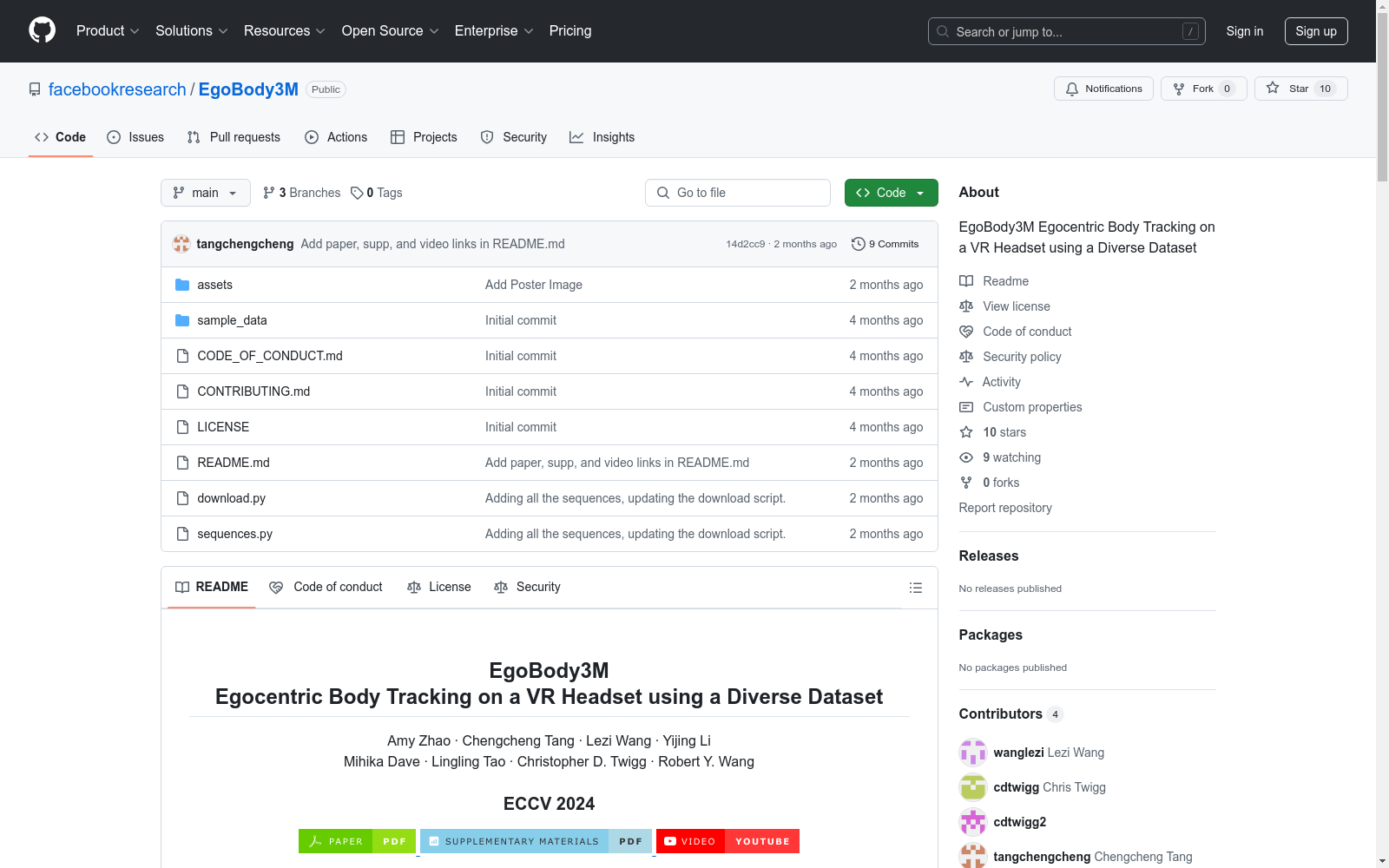Click the Sign up button
Image resolution: width=1389 pixels, height=868 pixels.
click(1316, 31)
